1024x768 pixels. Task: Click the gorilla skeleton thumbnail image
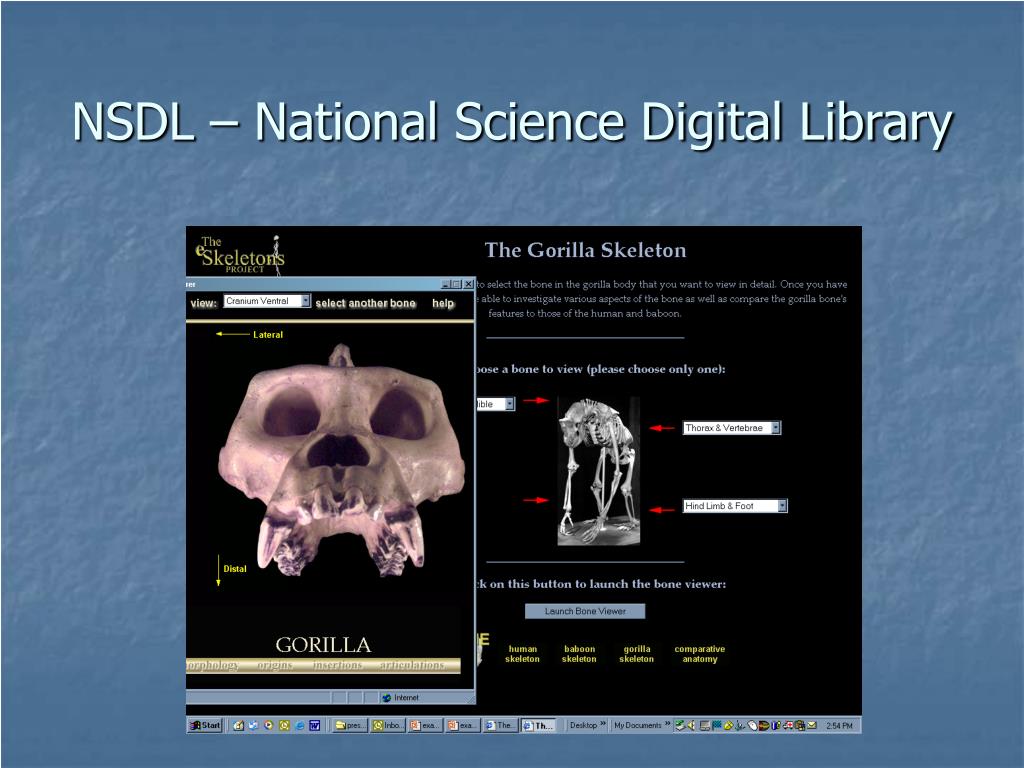(x=598, y=471)
